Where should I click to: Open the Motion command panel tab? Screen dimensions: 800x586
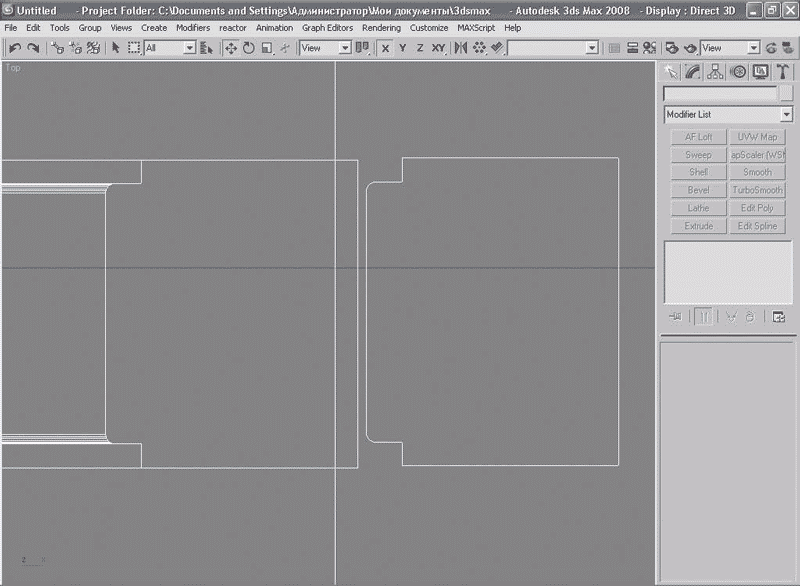pyautogui.click(x=738, y=72)
